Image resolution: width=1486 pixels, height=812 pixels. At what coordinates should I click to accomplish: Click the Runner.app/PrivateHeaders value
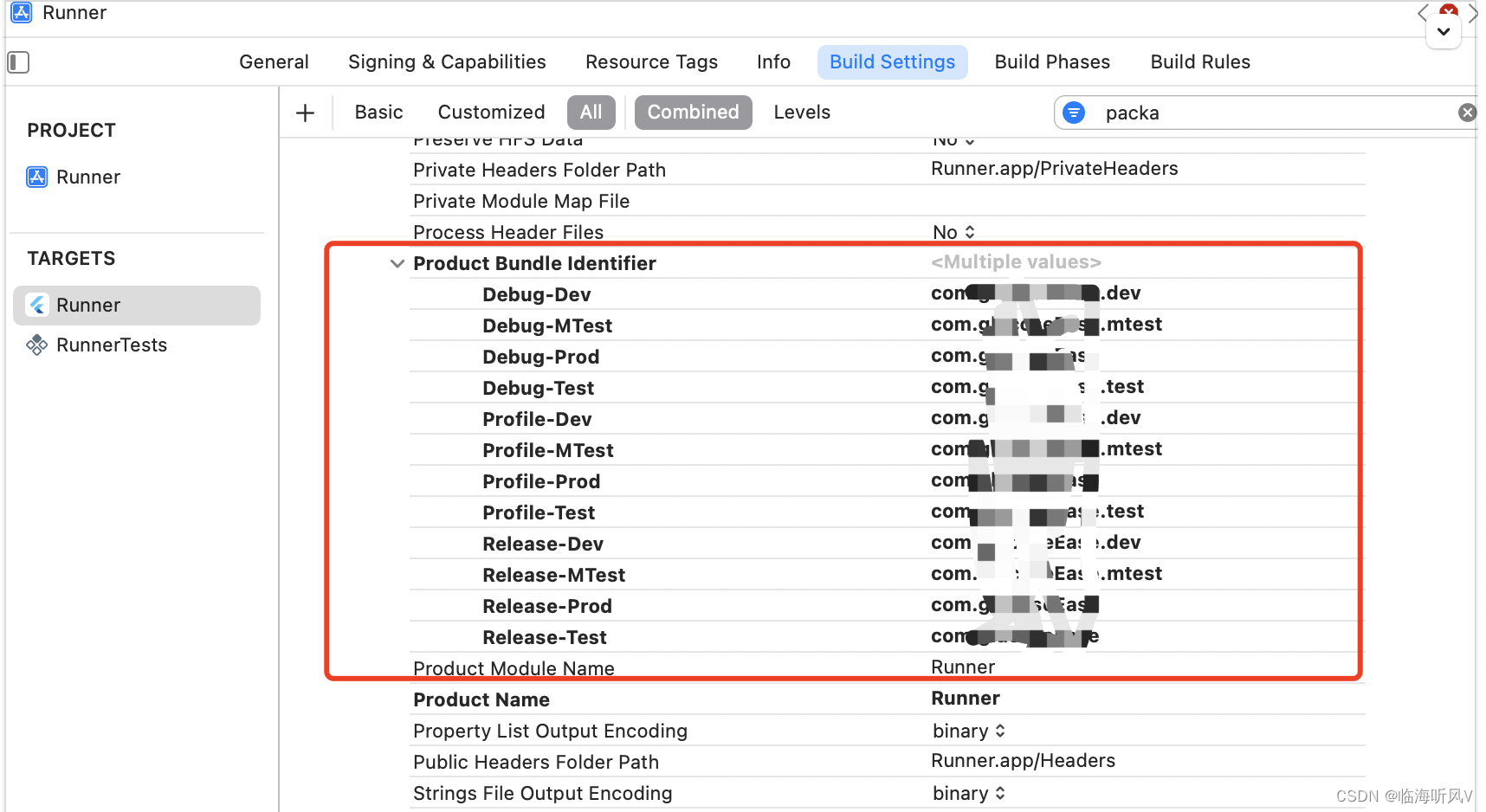tap(1054, 169)
